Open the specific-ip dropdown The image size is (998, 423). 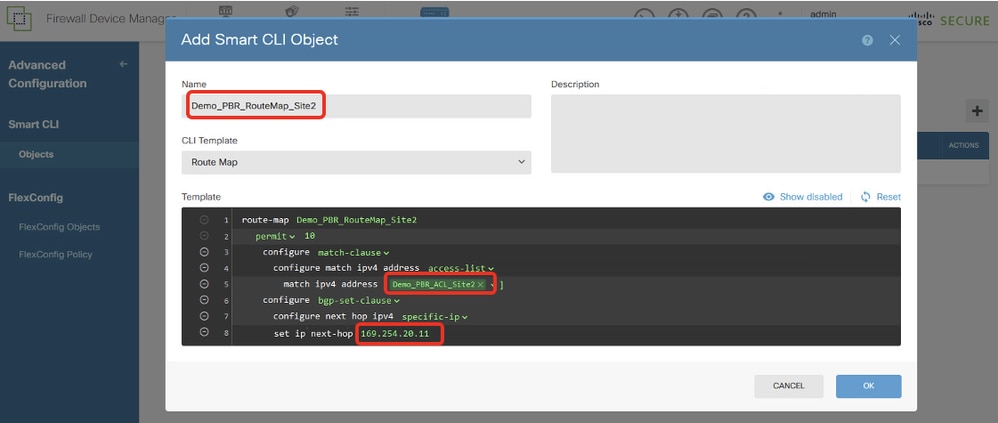435,317
